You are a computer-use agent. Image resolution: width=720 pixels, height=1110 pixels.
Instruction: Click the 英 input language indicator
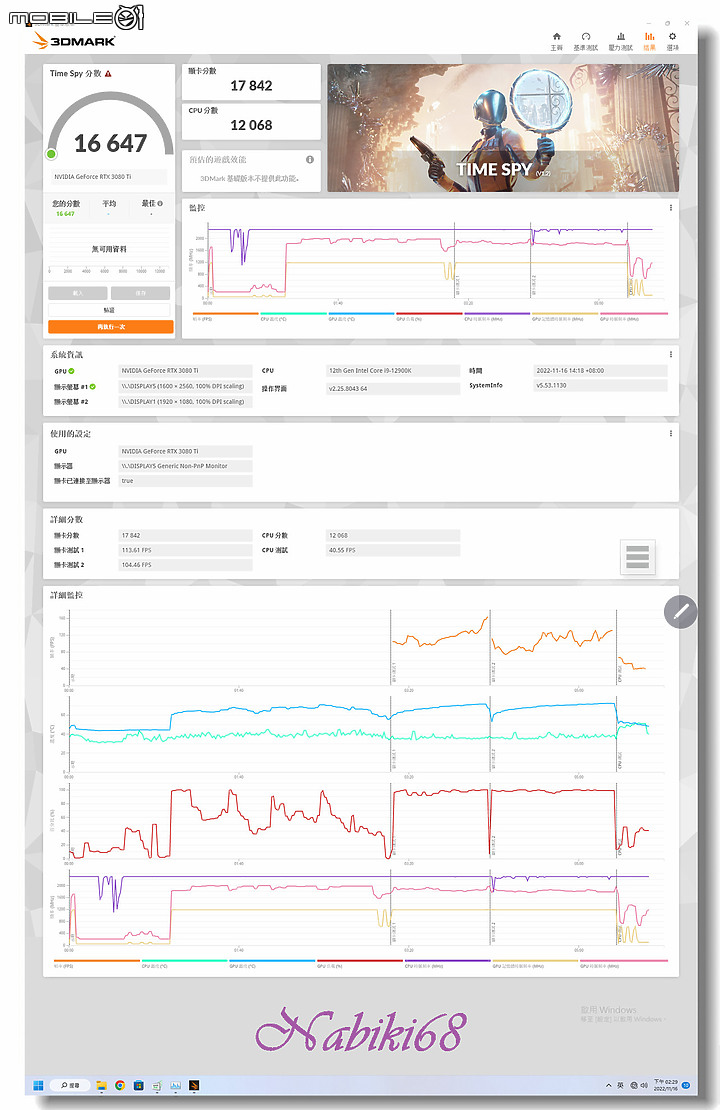coord(620,1085)
